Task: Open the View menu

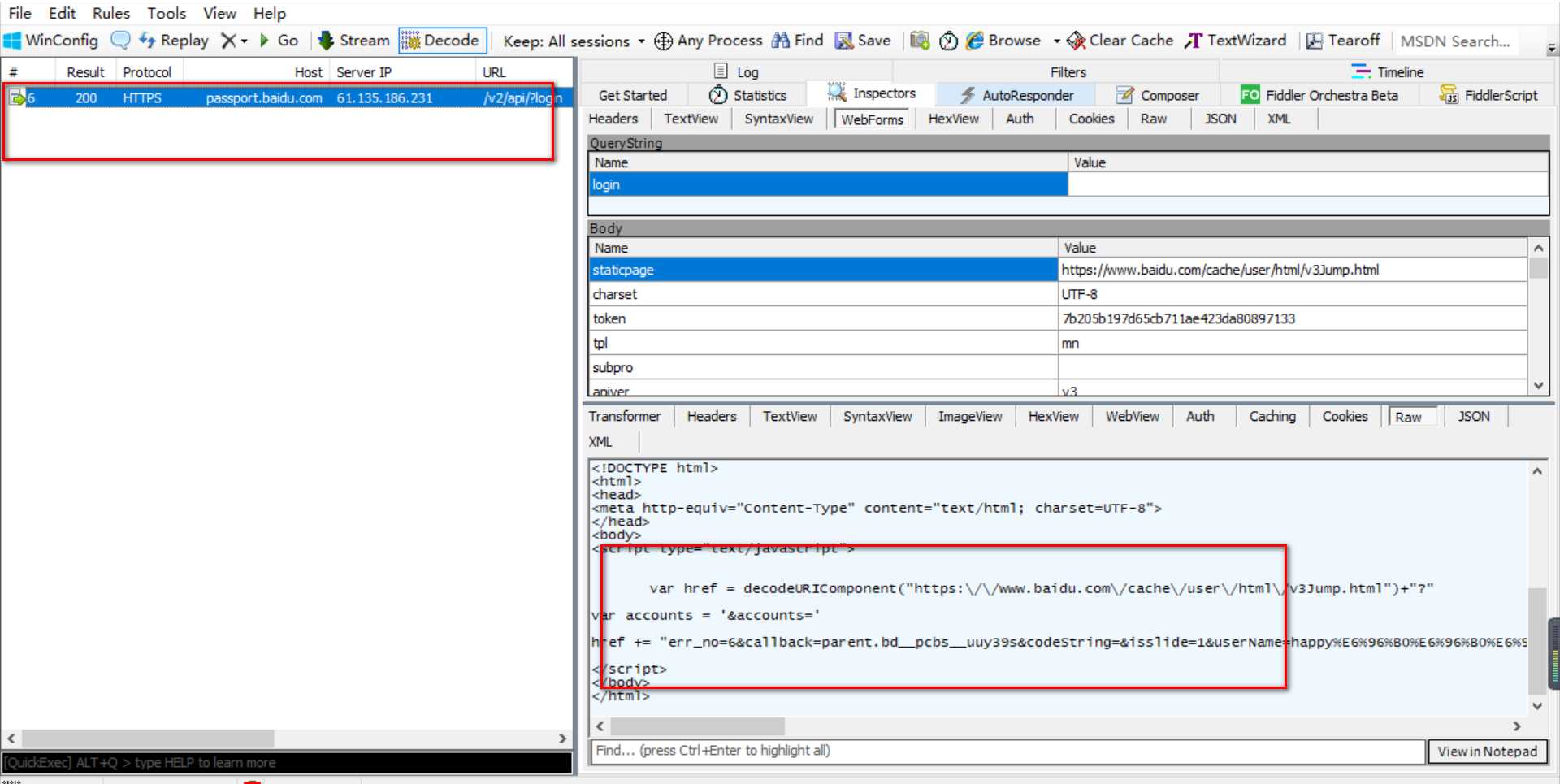Action: click(219, 13)
